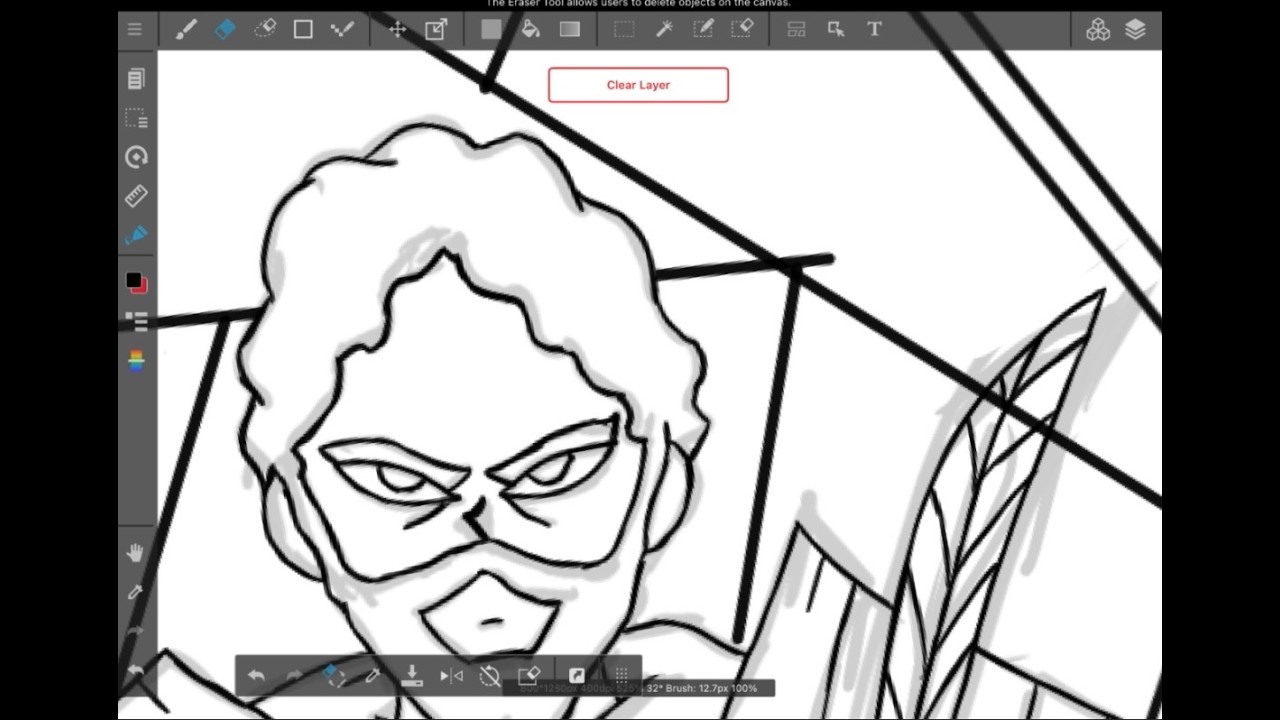Open the rainbow color panel
This screenshot has height=720, width=1280.
pos(136,360)
